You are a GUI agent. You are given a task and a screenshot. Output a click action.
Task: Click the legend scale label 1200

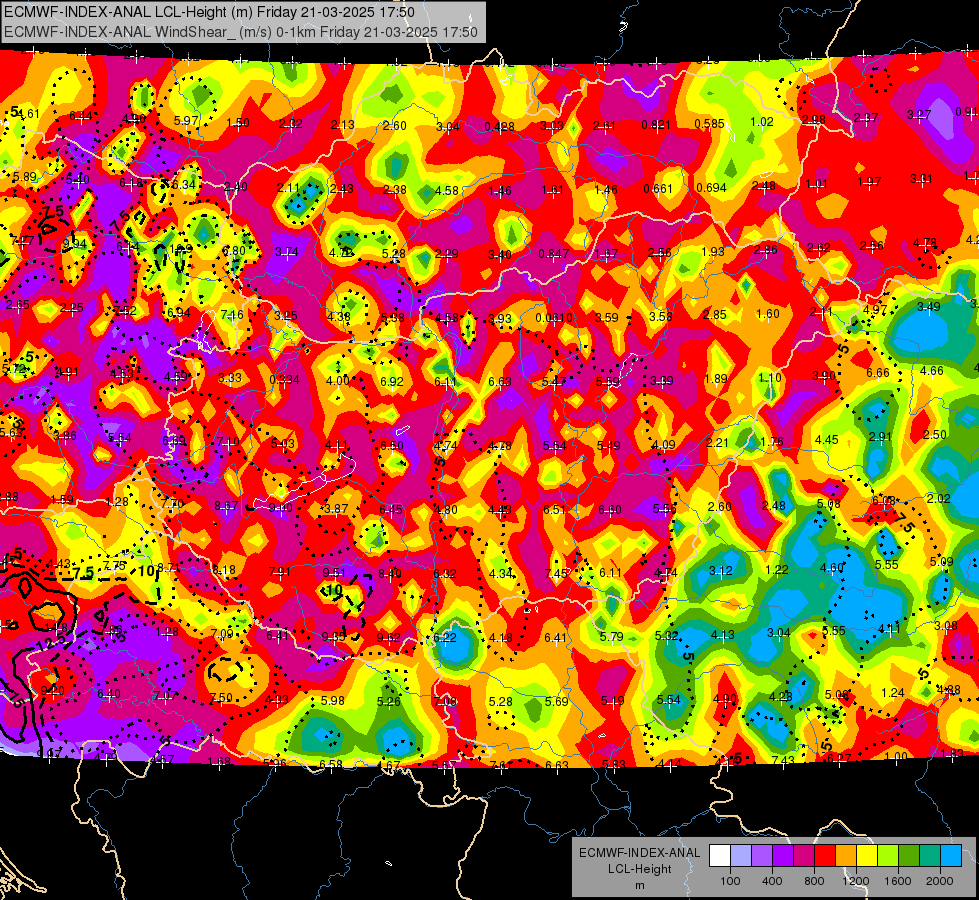pyautogui.click(x=855, y=881)
